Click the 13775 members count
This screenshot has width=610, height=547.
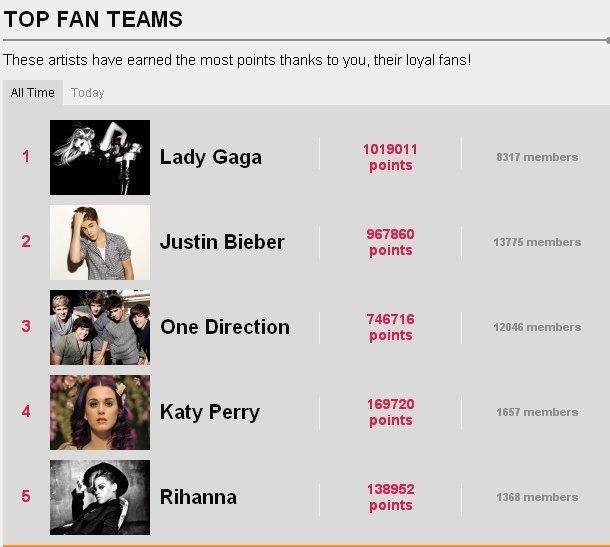pos(537,242)
